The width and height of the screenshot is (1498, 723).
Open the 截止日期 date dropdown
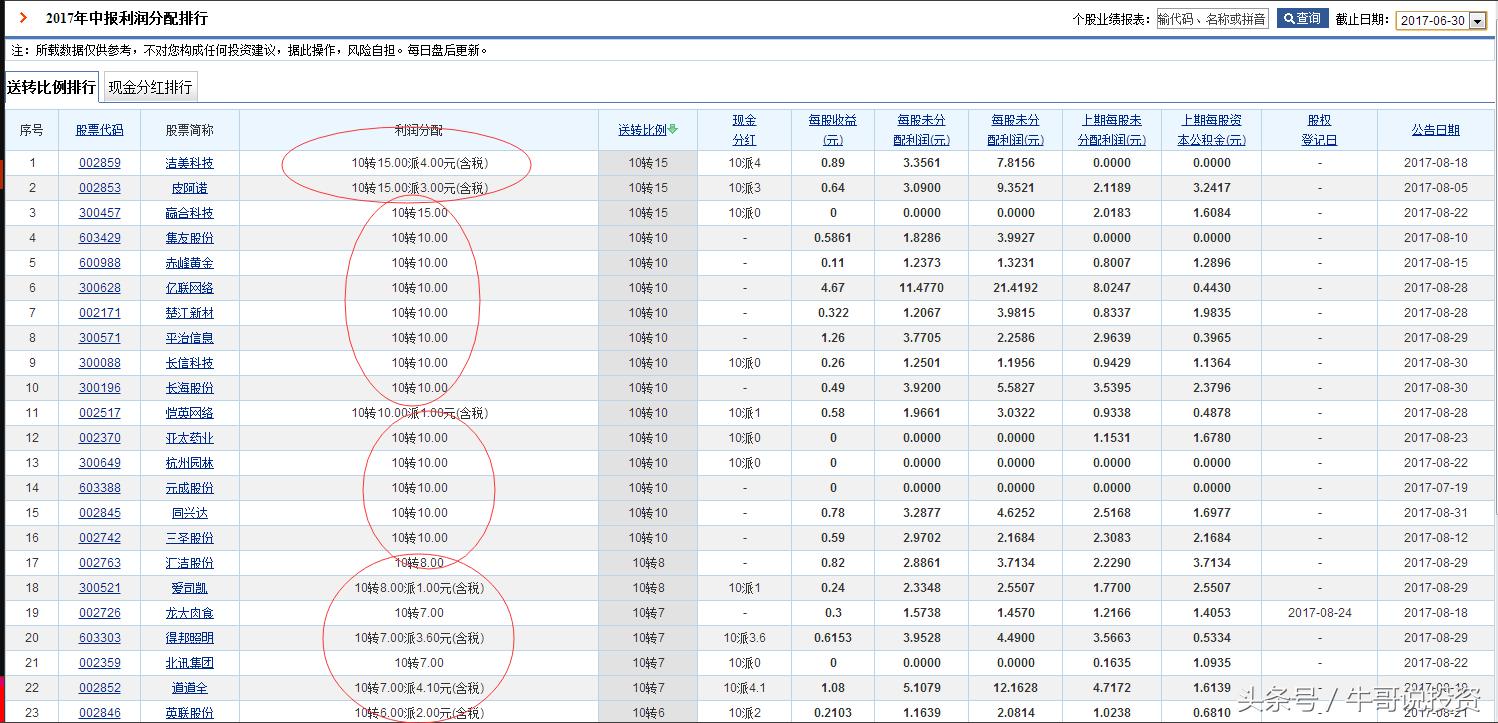coord(1477,21)
